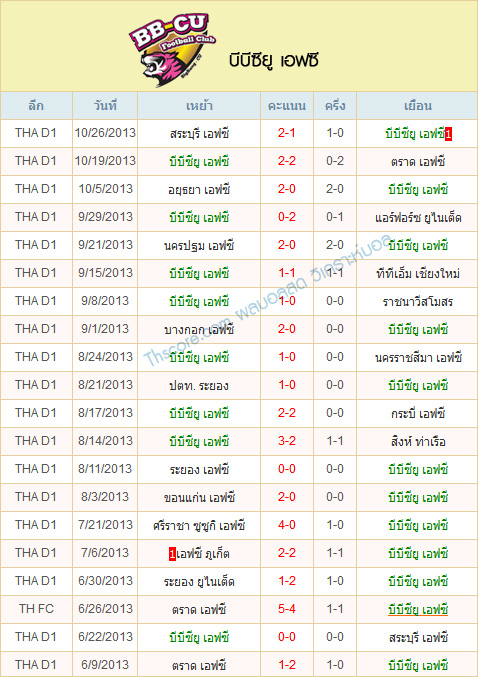Click the เหย้า column header
Viewport: 478px width, 677px height.
[x=199, y=106]
